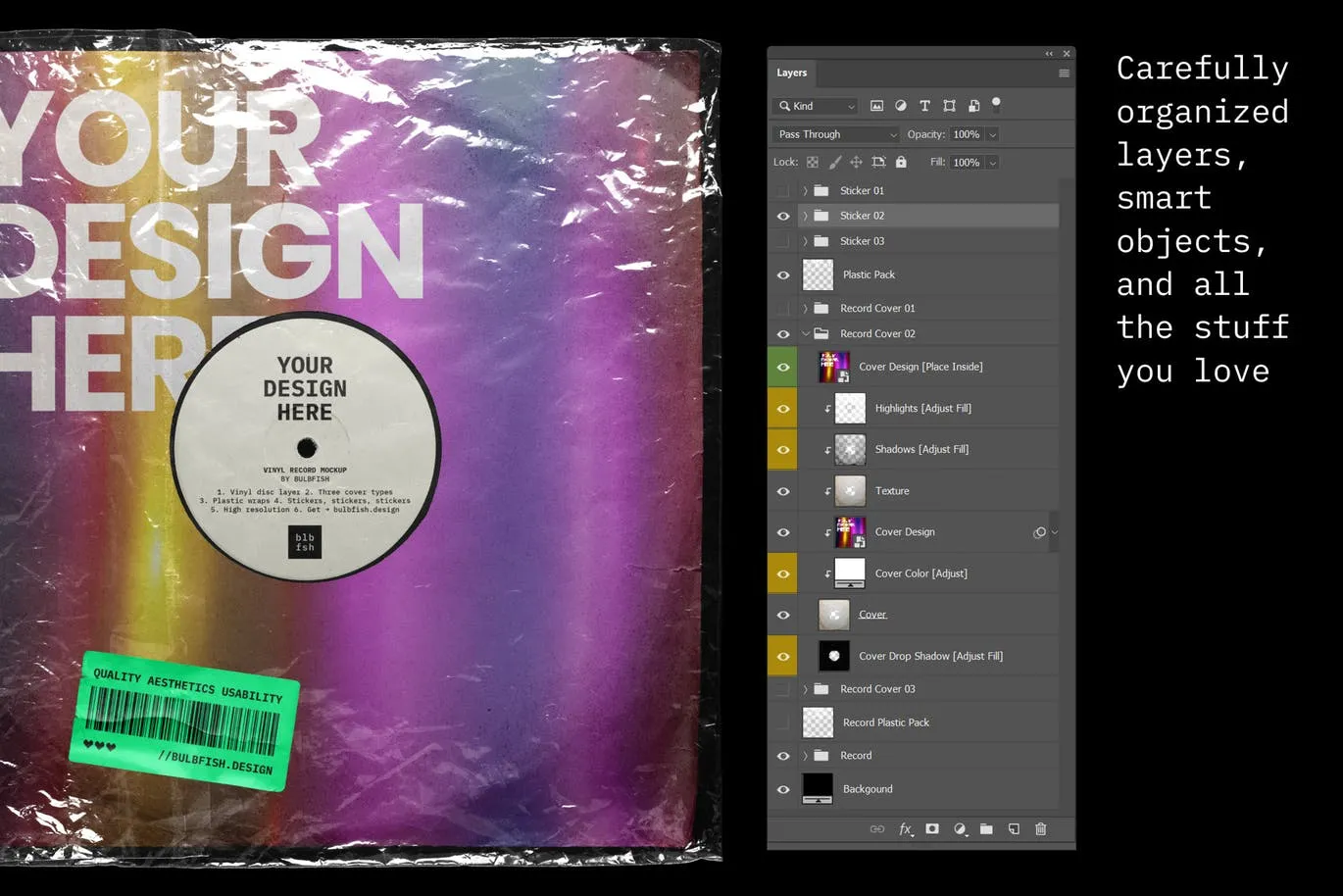Create a new adjustment layer
Image resolution: width=1343 pixels, height=896 pixels.
coord(960,828)
